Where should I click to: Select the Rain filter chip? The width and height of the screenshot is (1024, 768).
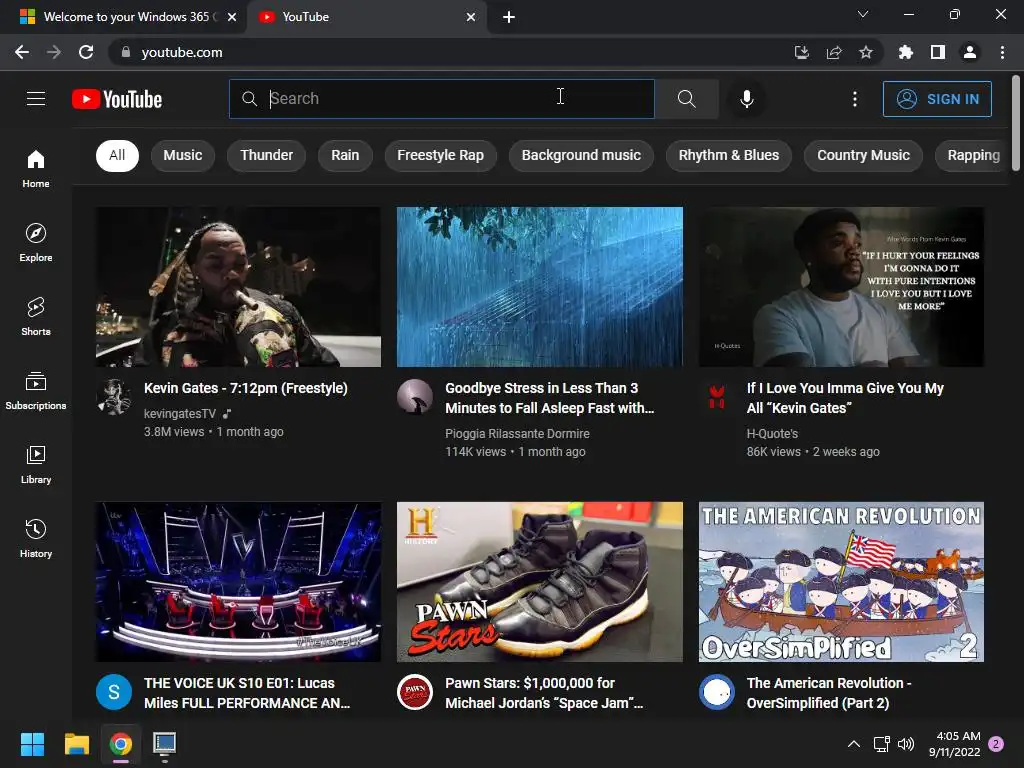point(345,155)
